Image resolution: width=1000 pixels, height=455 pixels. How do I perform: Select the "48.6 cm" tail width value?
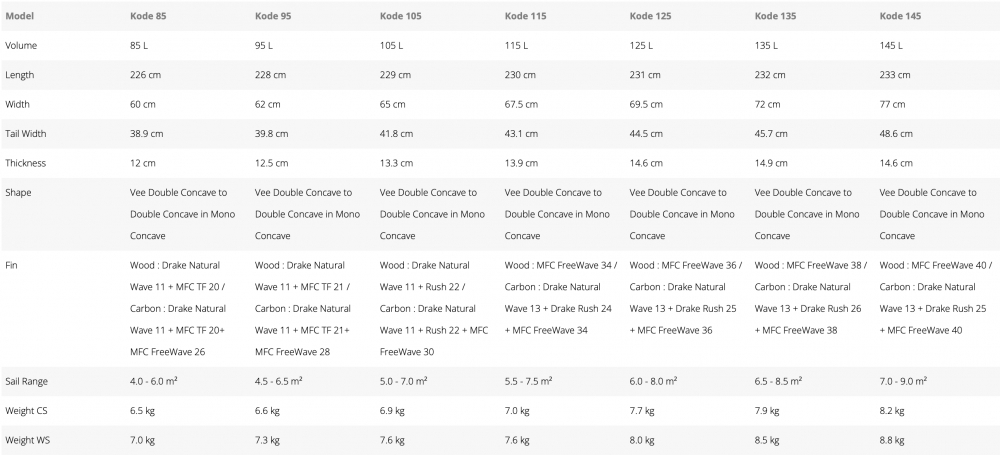[899, 134]
